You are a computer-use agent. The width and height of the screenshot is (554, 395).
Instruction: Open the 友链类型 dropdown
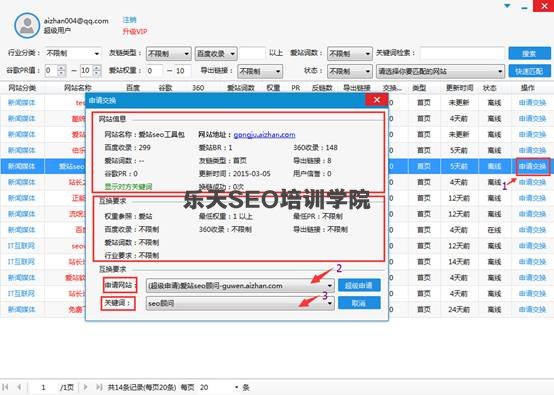point(169,54)
